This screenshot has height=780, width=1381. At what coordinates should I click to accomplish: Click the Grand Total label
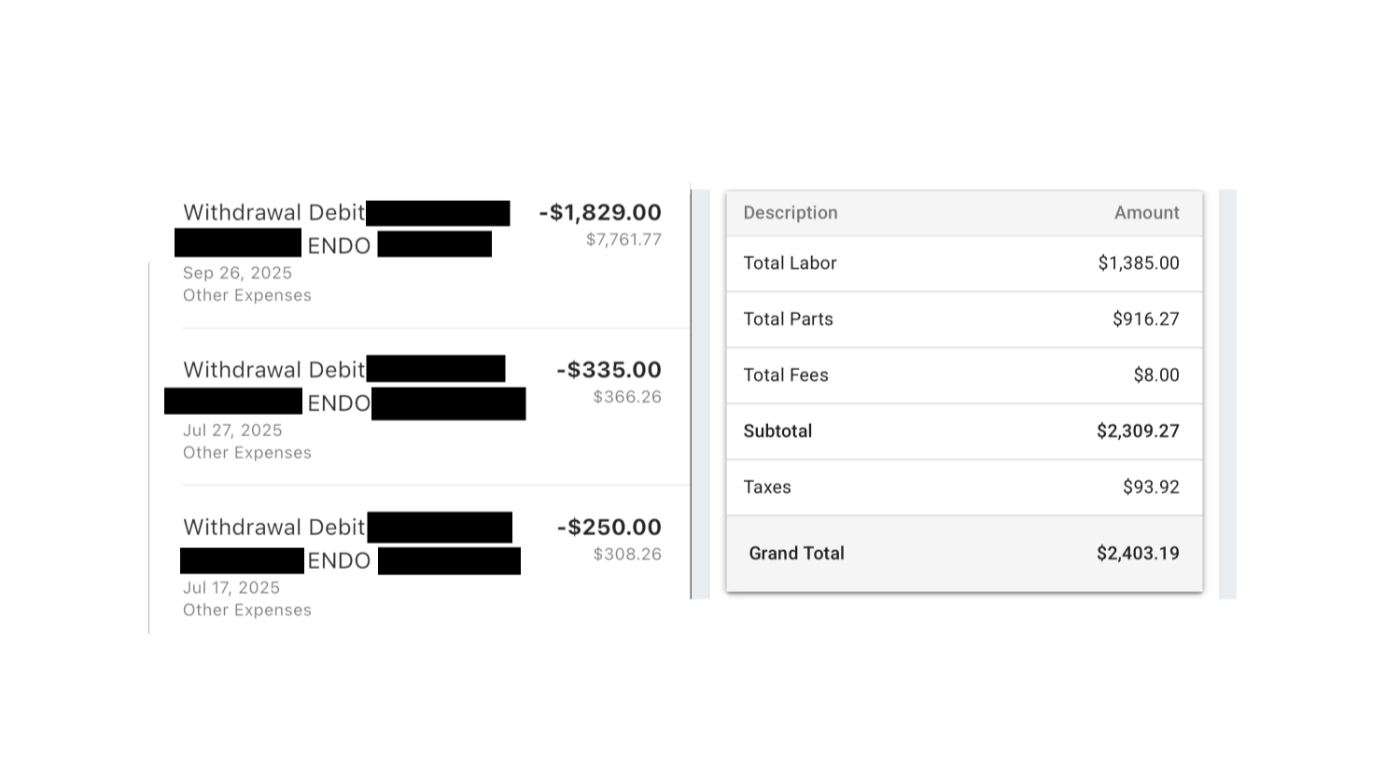(x=796, y=553)
